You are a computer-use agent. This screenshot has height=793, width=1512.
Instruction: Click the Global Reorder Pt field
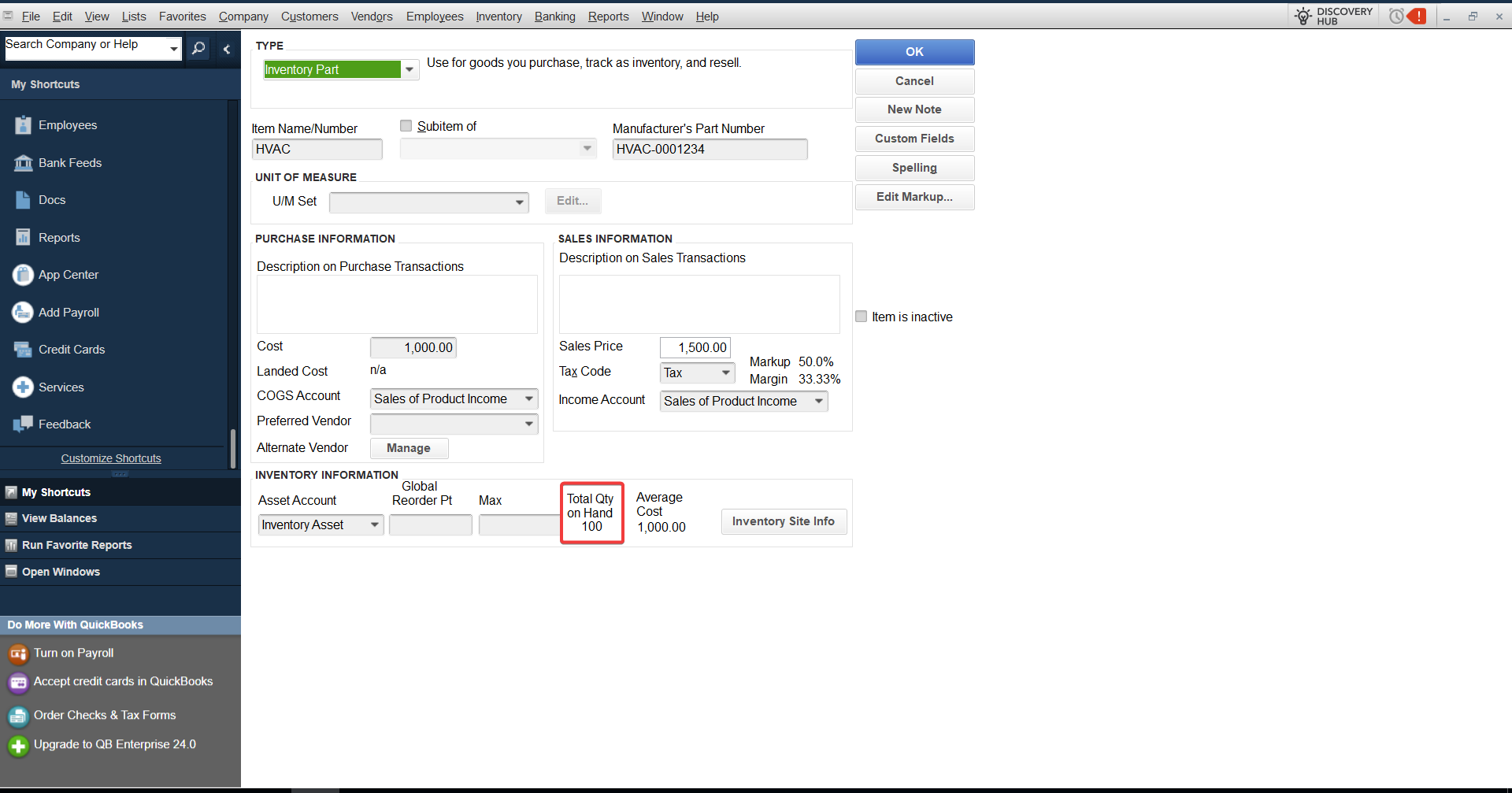coord(430,525)
